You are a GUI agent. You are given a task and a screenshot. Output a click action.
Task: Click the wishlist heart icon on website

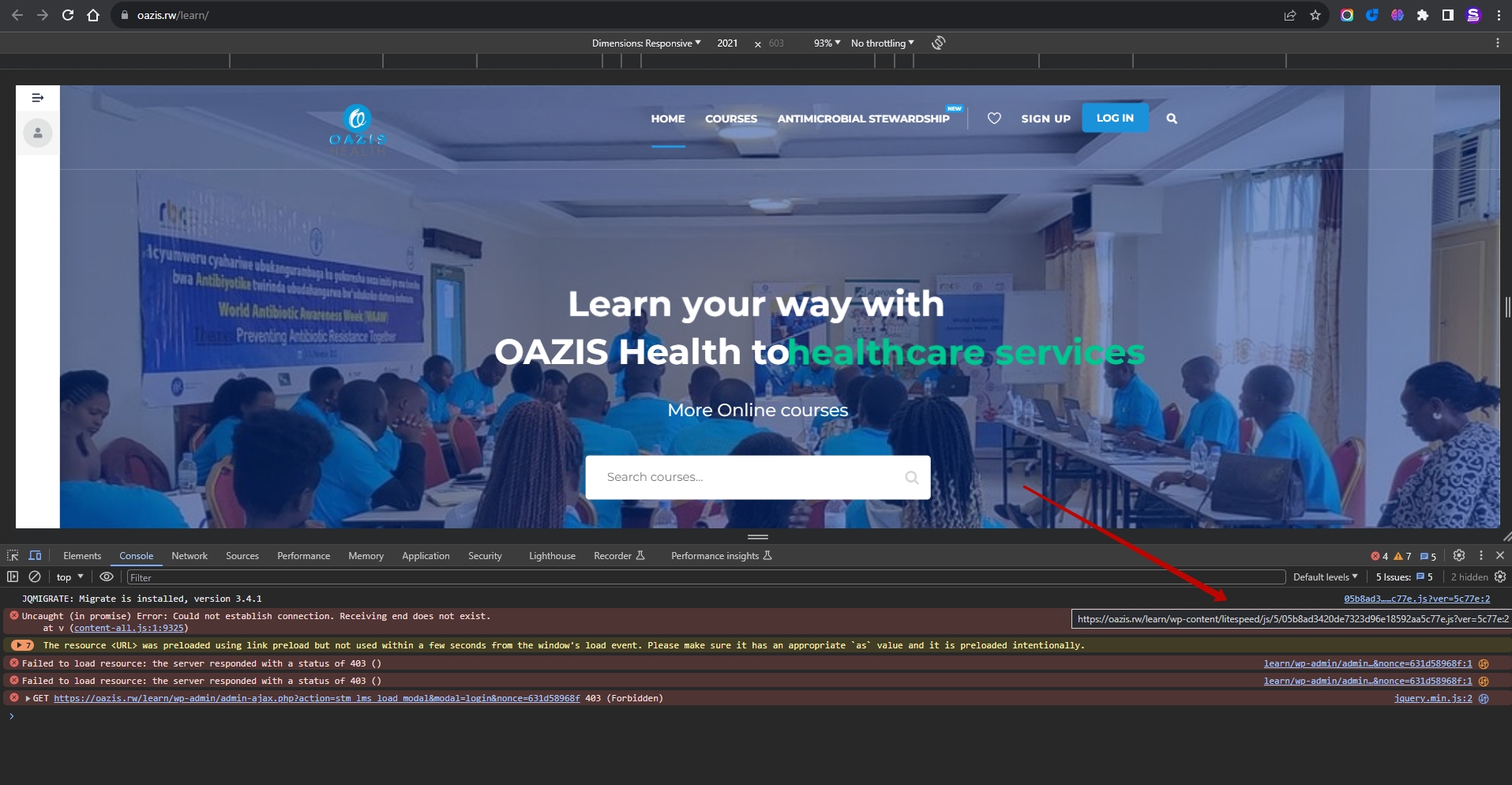click(994, 118)
